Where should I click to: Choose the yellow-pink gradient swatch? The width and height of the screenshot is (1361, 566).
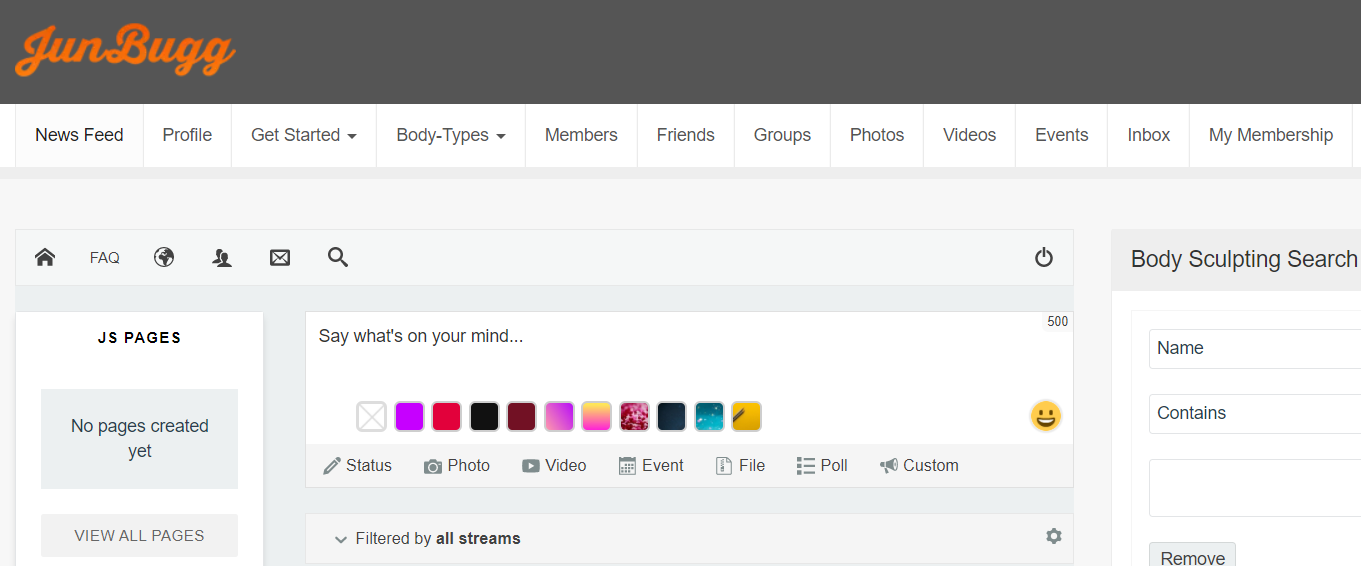point(597,417)
